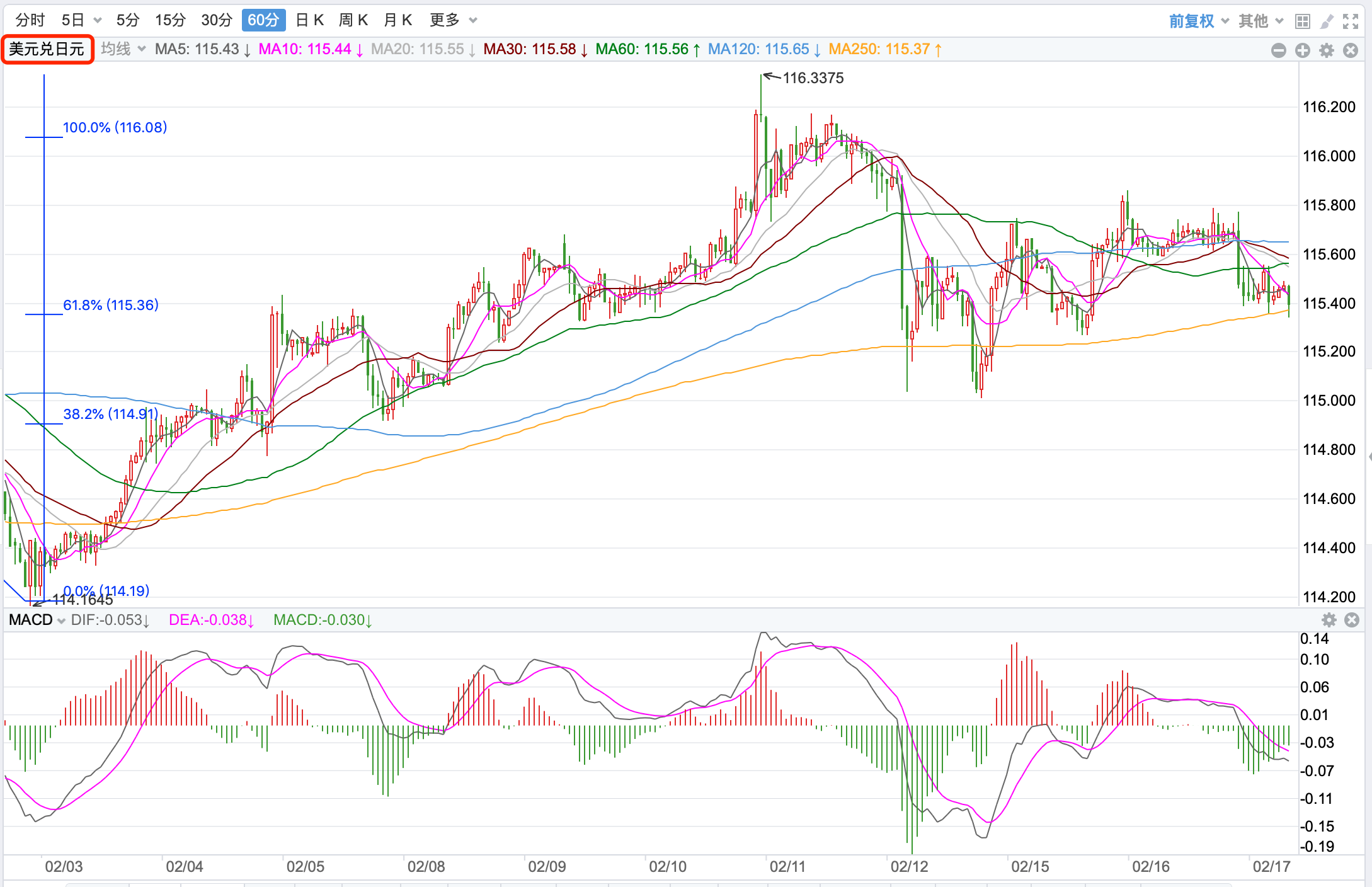The width and height of the screenshot is (1372, 887).
Task: Select the drawing brush tool
Action: [1326, 21]
